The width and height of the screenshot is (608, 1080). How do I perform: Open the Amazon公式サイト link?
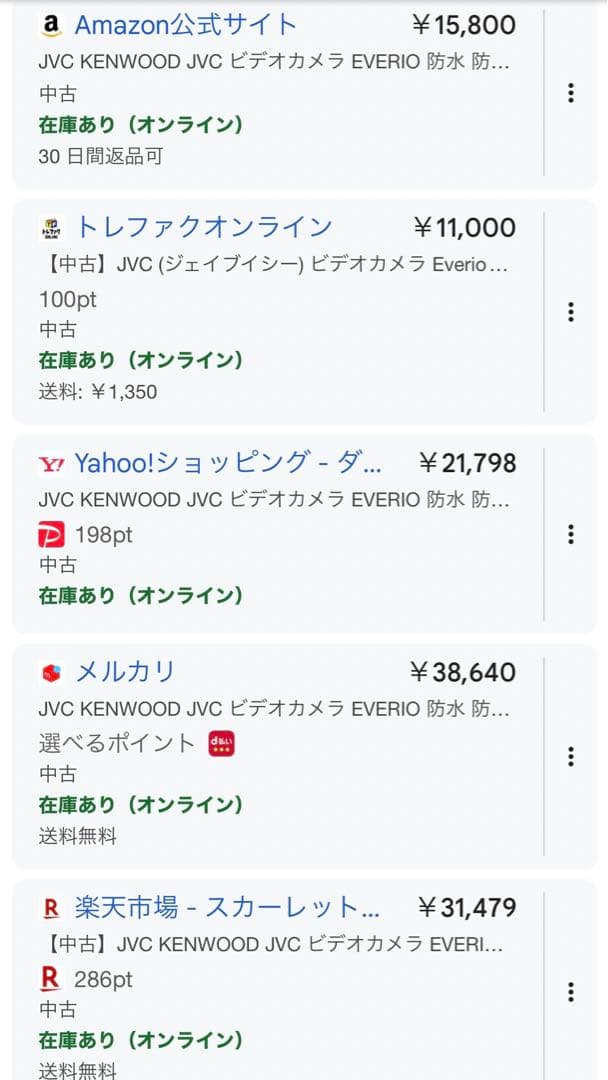coord(185,23)
